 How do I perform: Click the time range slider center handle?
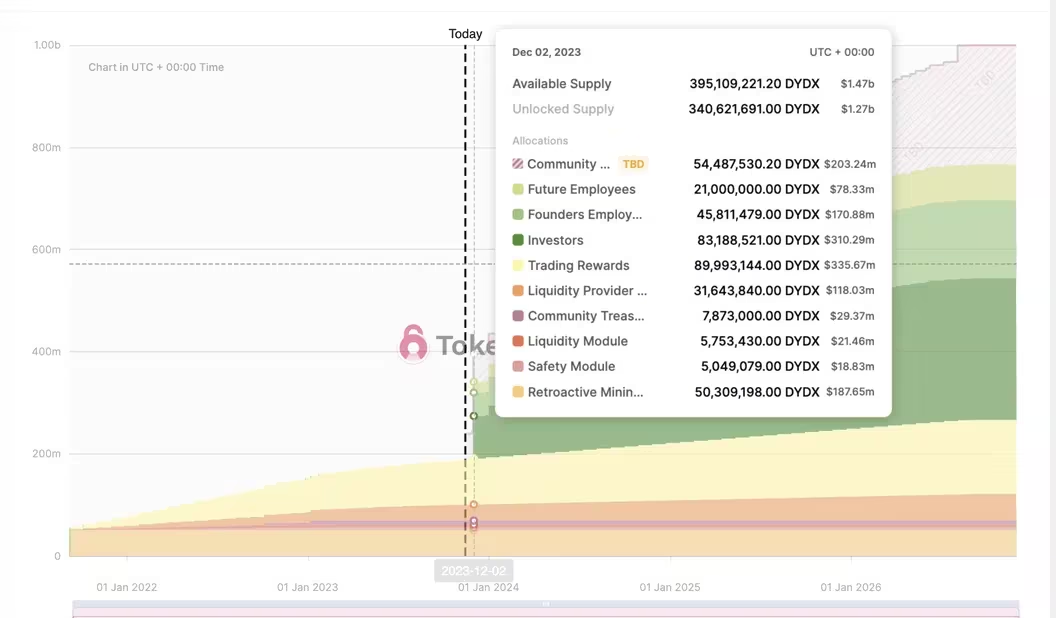point(546,604)
